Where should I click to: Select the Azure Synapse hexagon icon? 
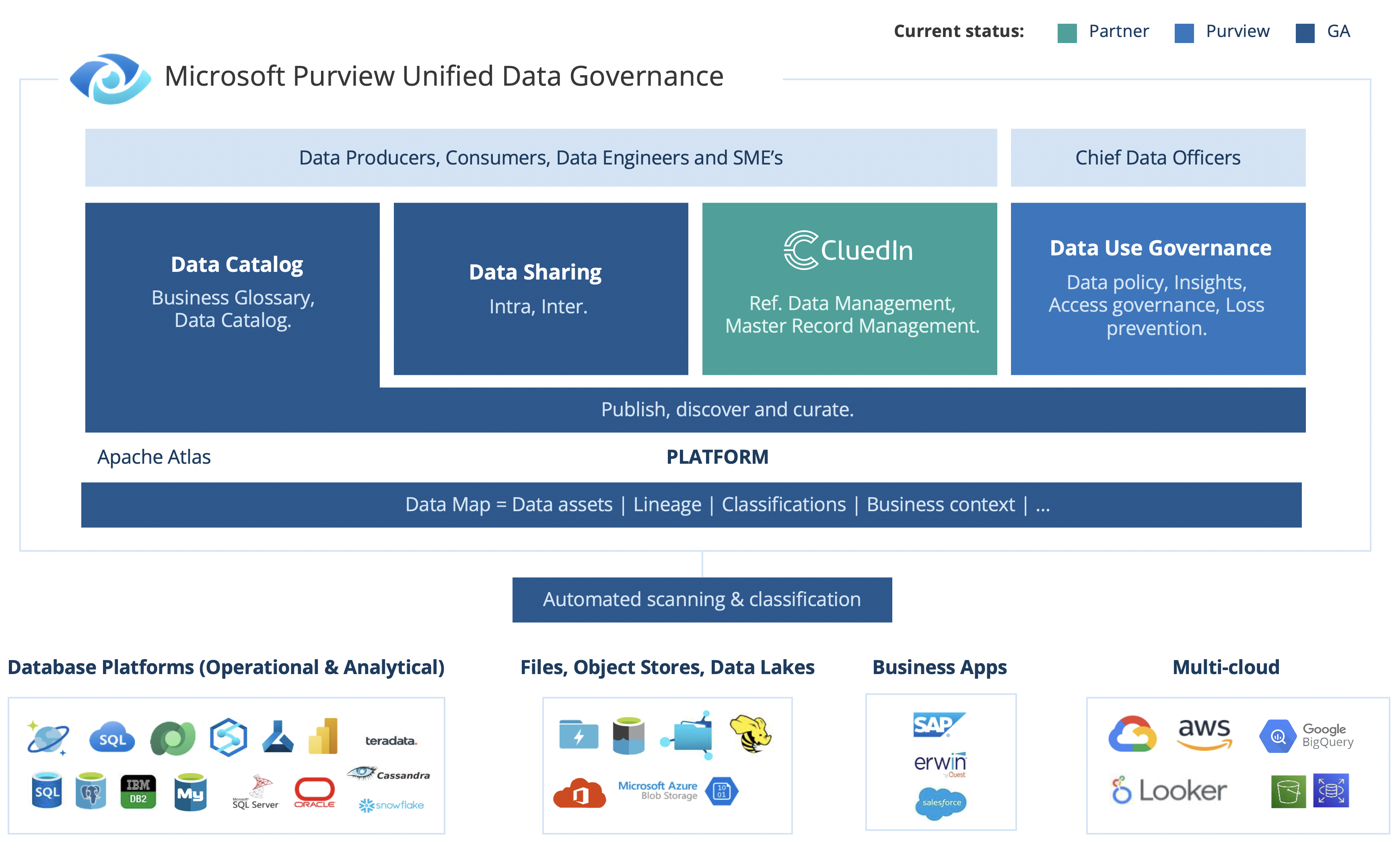[228, 738]
